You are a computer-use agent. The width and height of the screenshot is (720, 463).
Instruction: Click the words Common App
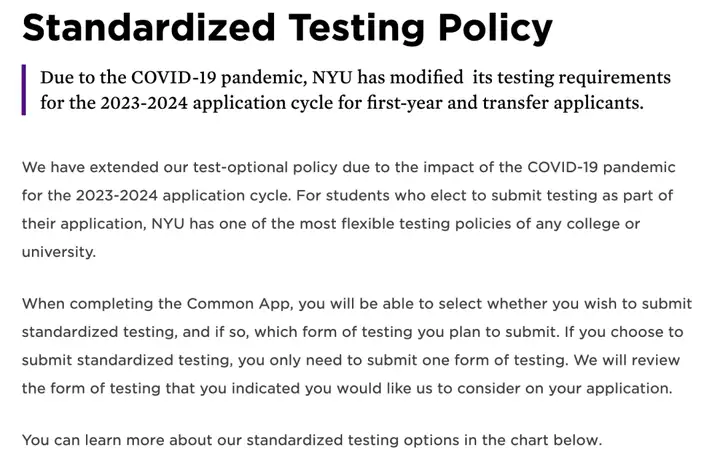[x=239, y=304]
